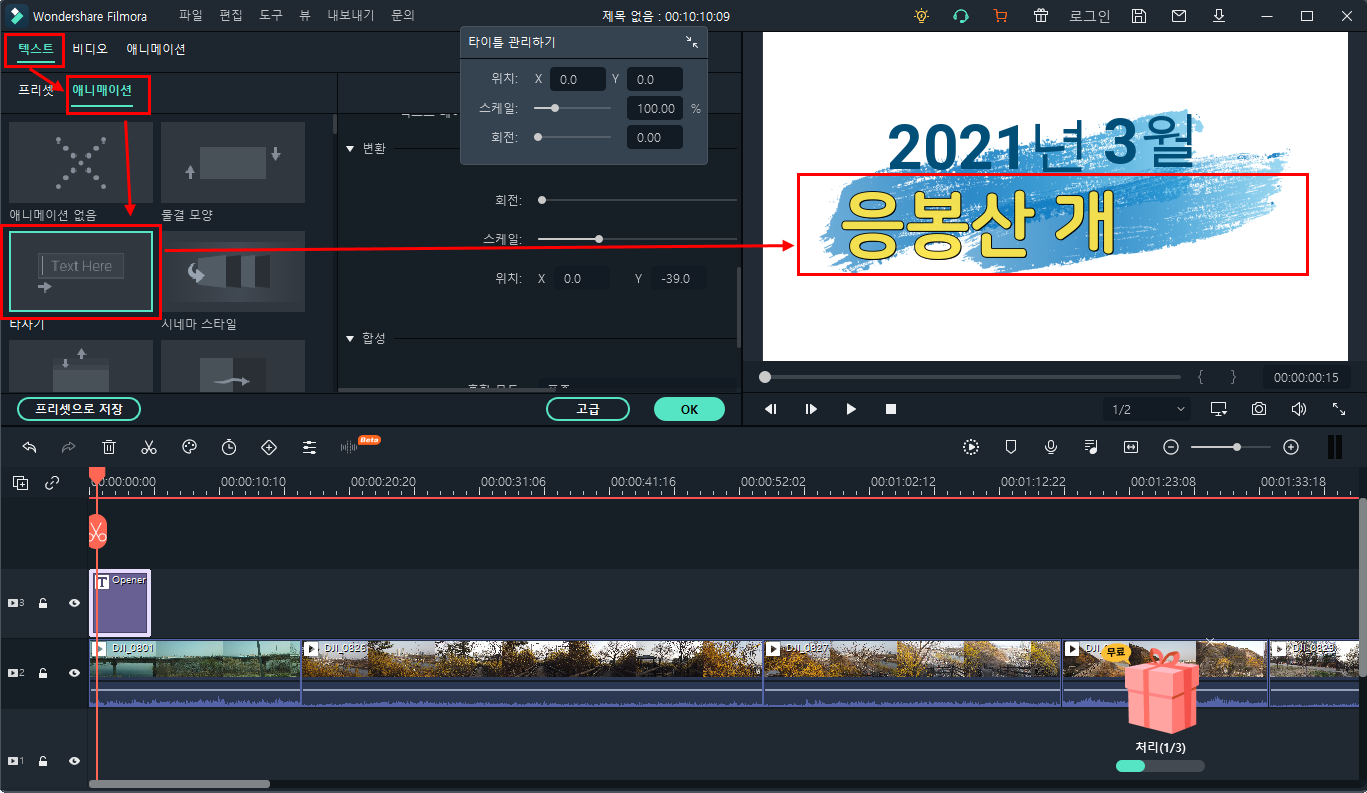Screen dimensions: 1367x793
Task: Click the Beta audio waveform icon
Action: [x=350, y=446]
